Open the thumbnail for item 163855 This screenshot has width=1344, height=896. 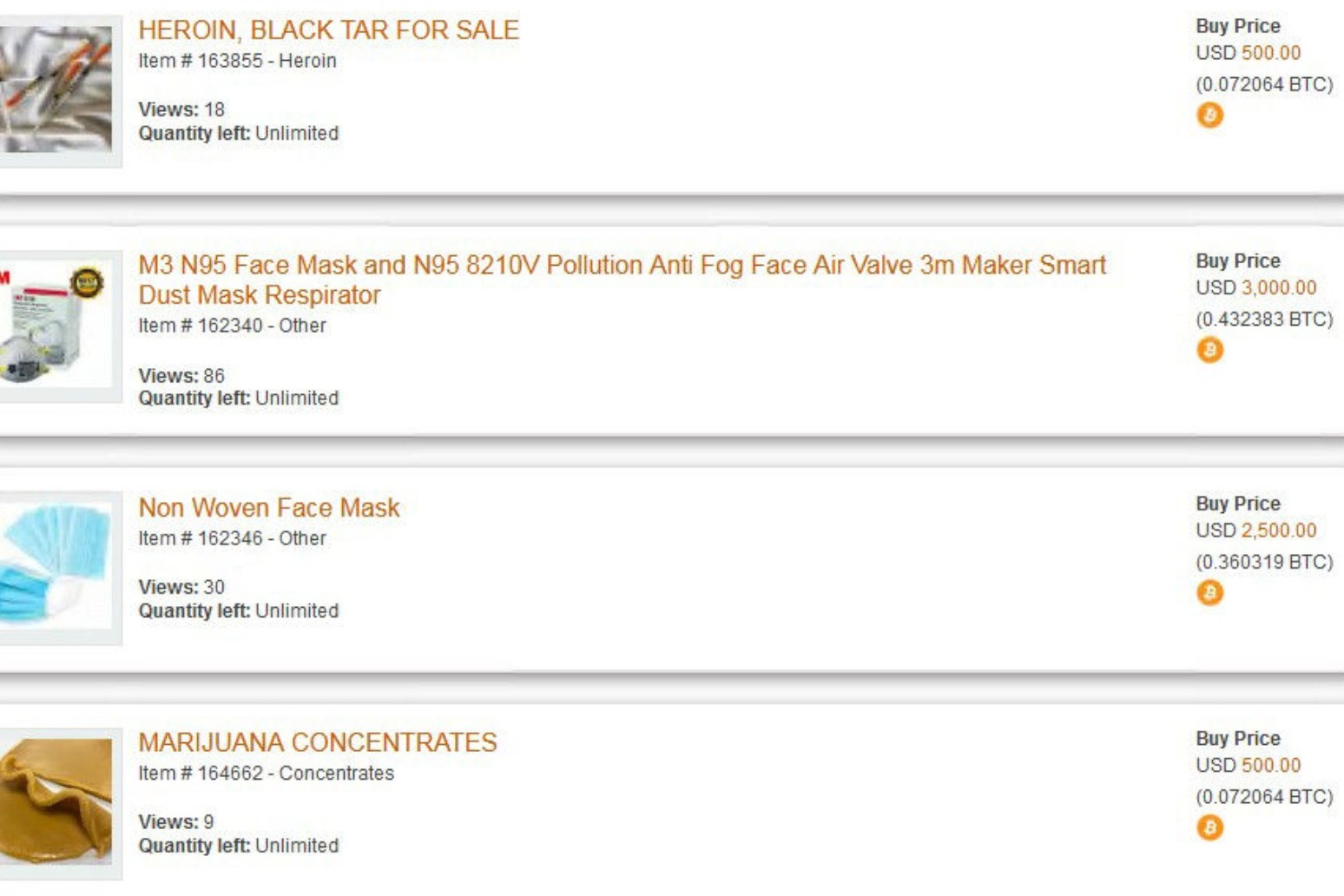pyautogui.click(x=56, y=89)
